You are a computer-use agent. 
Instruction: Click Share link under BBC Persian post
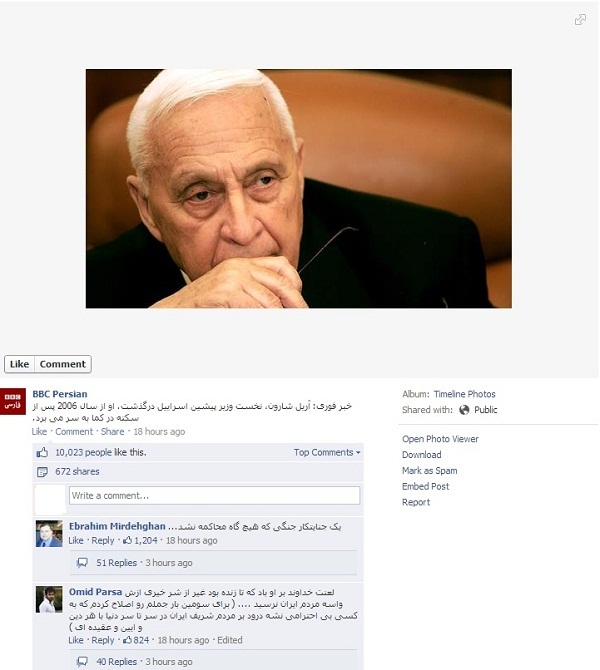pyautogui.click(x=112, y=432)
